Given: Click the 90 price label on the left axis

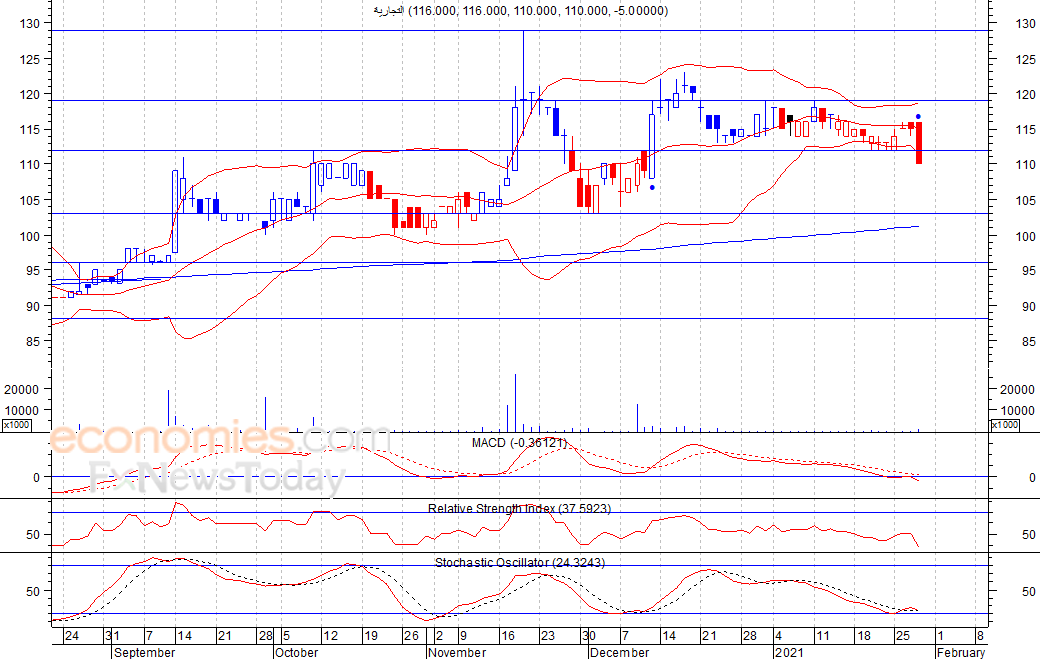Looking at the screenshot, I should [x=34, y=306].
